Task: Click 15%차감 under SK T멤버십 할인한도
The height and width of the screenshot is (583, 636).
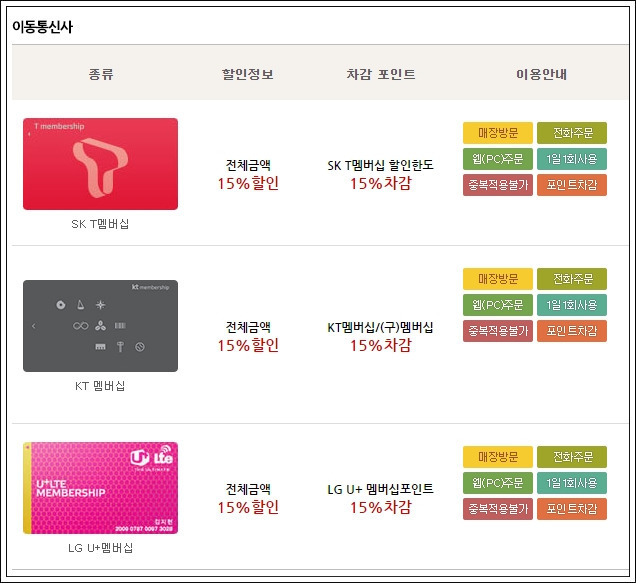Action: pyautogui.click(x=381, y=183)
